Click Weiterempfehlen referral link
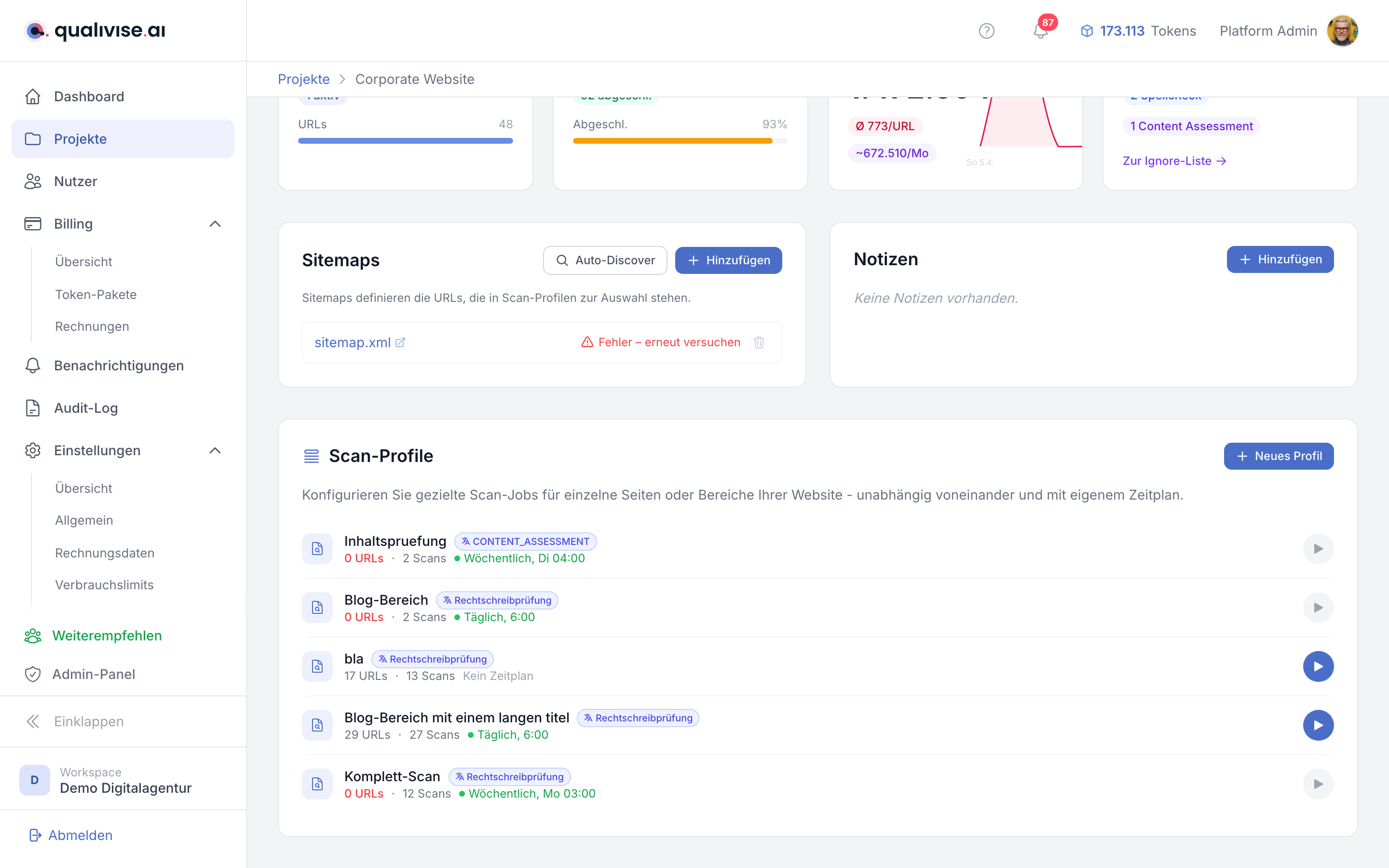 (x=108, y=636)
